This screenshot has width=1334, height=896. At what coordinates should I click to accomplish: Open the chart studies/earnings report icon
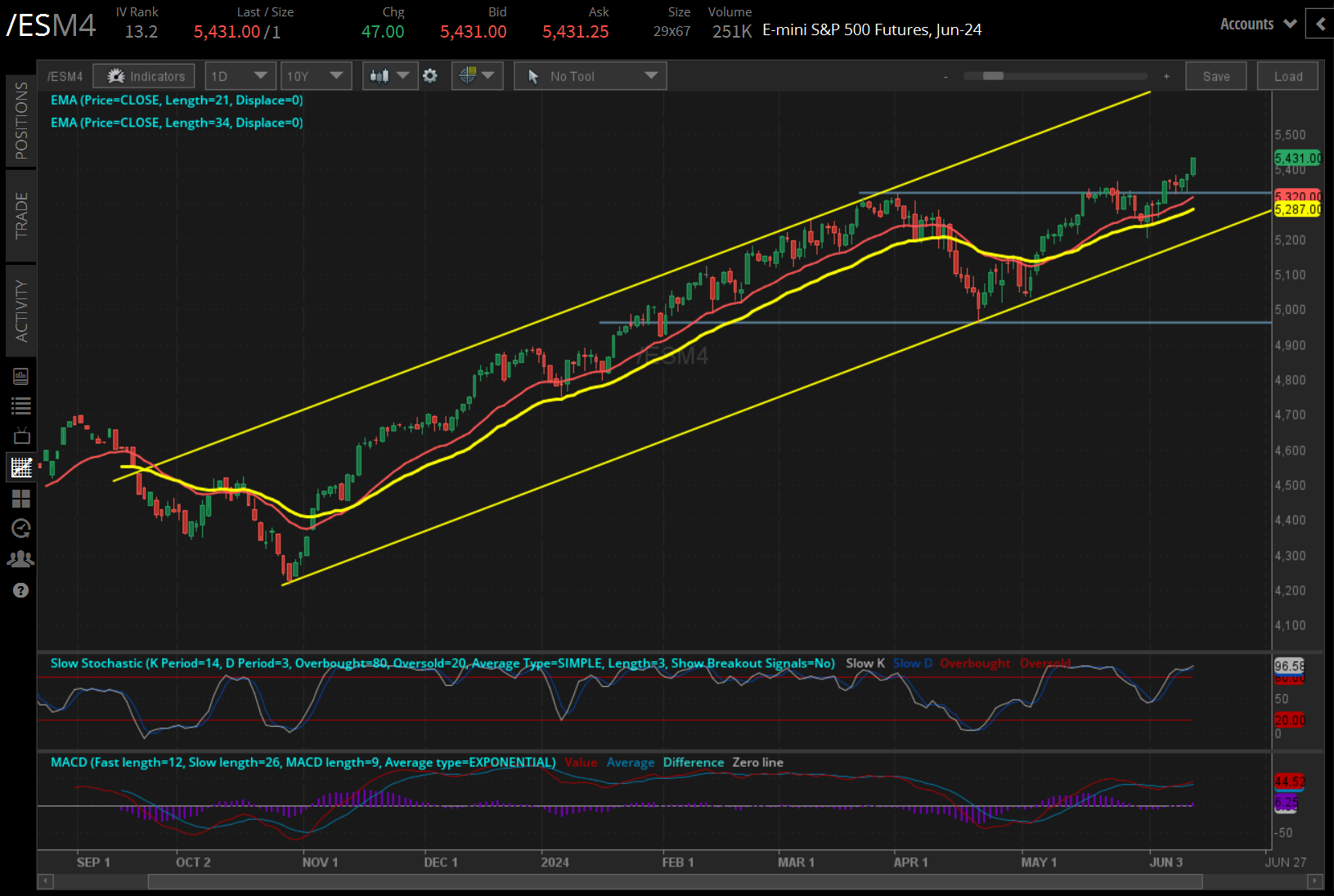21,375
